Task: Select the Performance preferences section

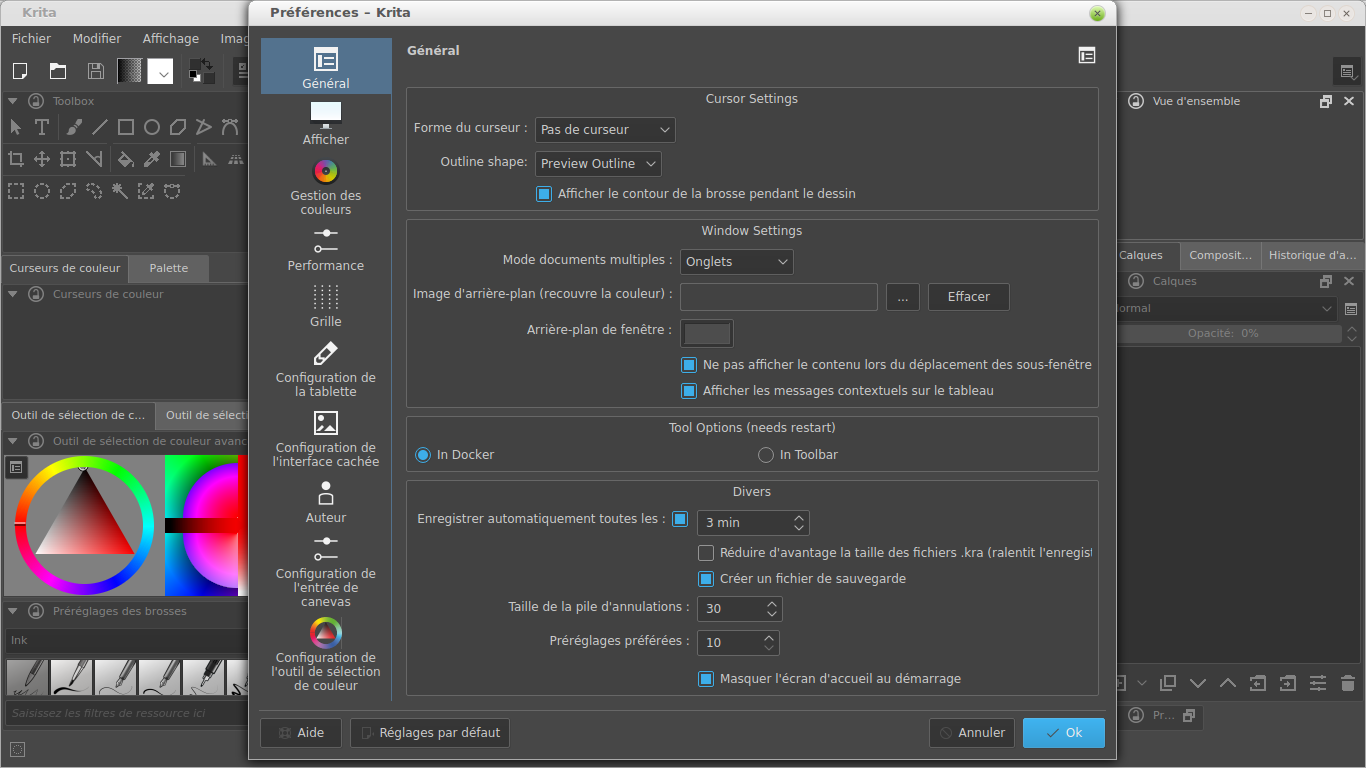Action: pos(325,250)
